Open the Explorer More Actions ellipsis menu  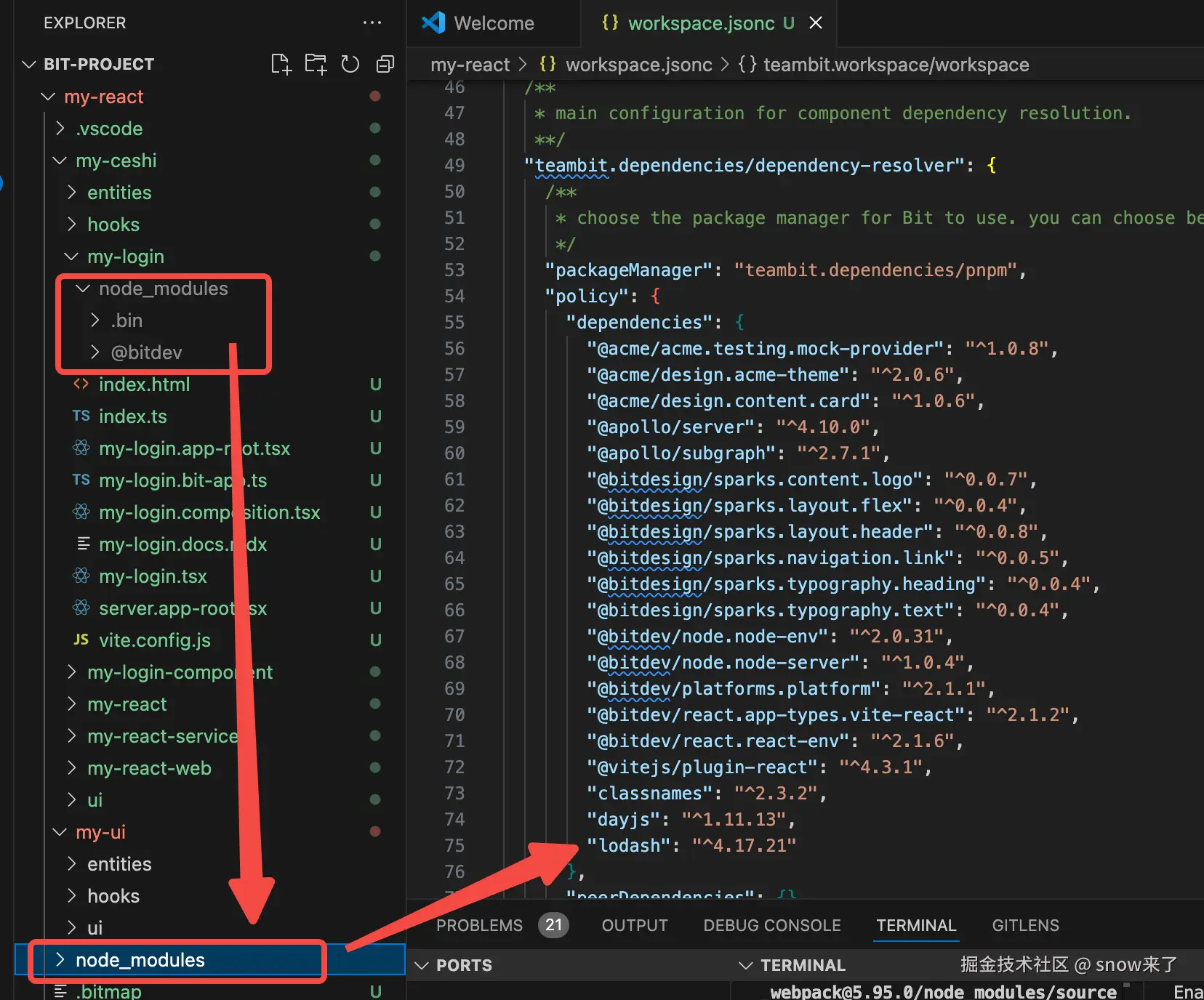[372, 23]
